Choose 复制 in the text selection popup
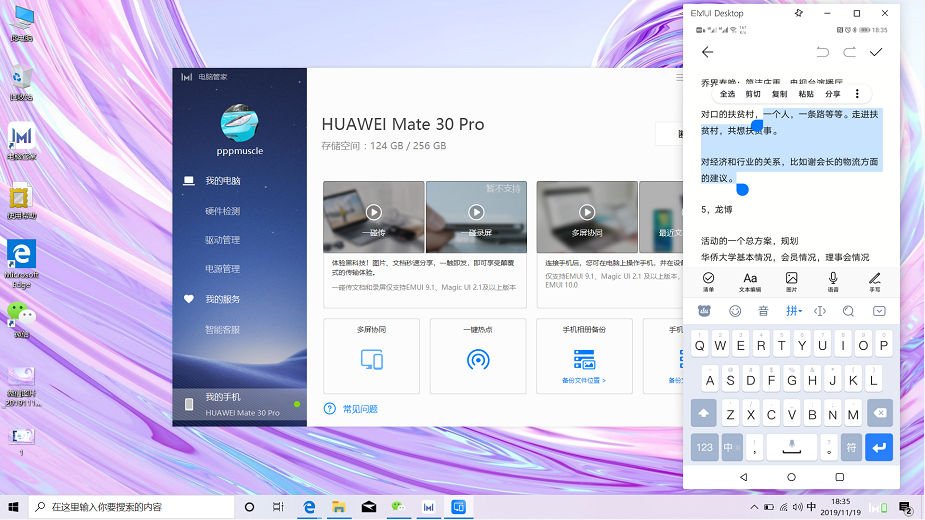 point(779,94)
